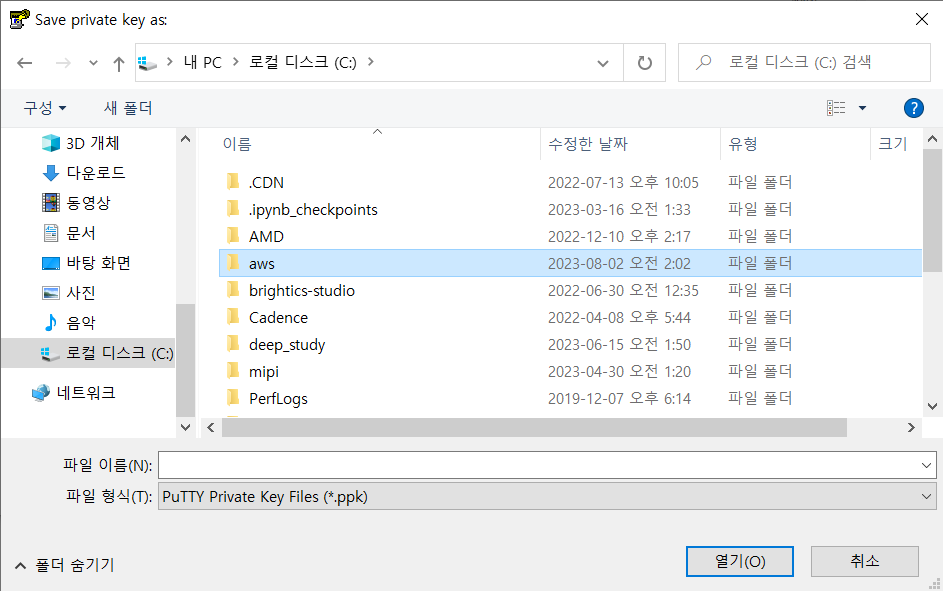The height and width of the screenshot is (591, 943).
Task: Change the view layout icon
Action: click(x=836, y=108)
